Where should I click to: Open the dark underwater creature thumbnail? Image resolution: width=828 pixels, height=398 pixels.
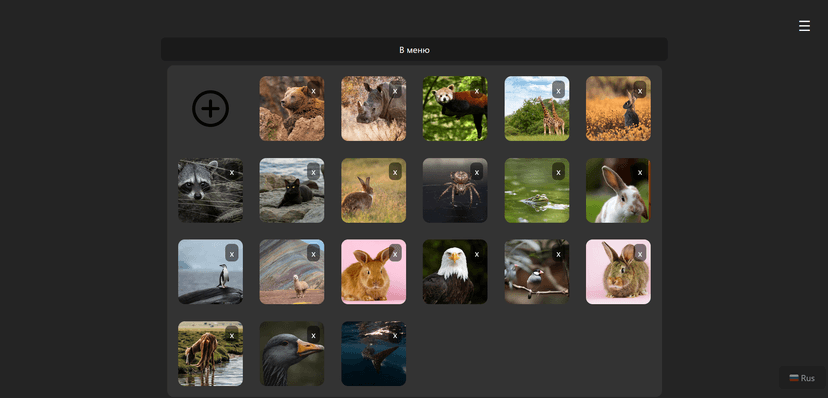pyautogui.click(x=373, y=354)
